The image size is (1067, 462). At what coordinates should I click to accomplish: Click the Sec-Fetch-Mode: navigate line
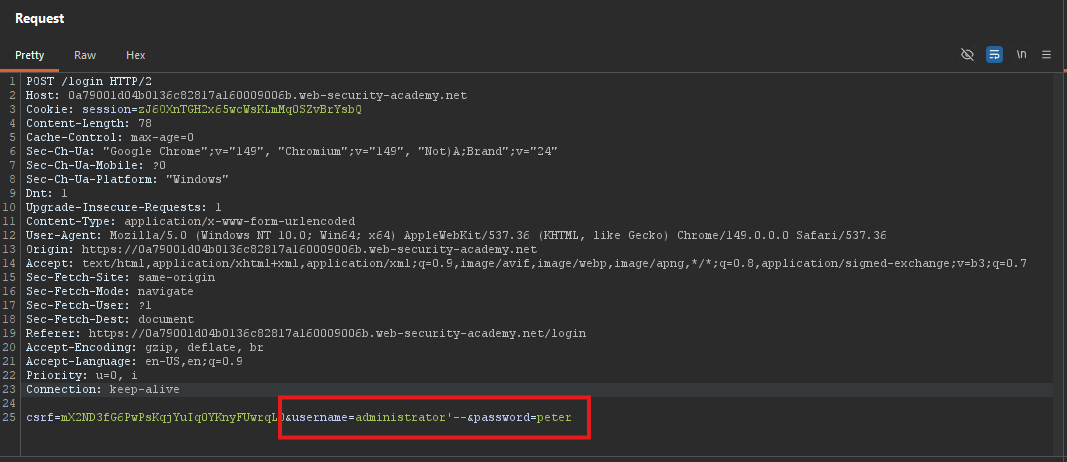point(110,291)
